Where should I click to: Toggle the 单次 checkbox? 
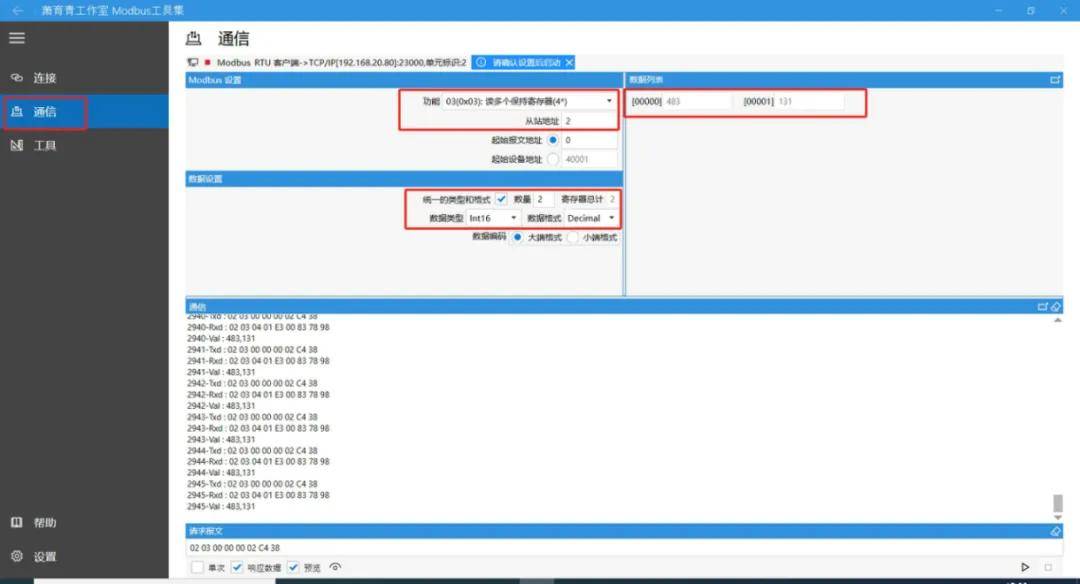coord(197,567)
